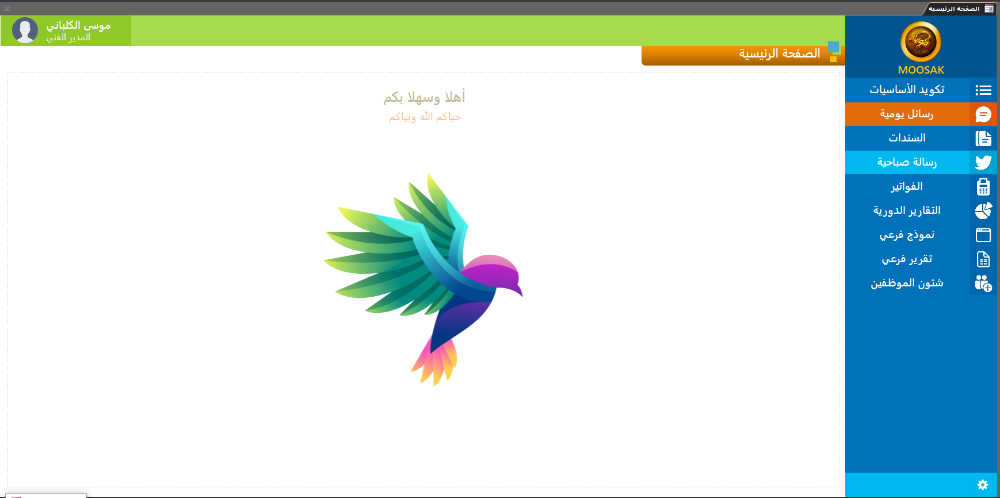Click the colorful bird image
The width and height of the screenshot is (1000, 498).
tap(424, 278)
